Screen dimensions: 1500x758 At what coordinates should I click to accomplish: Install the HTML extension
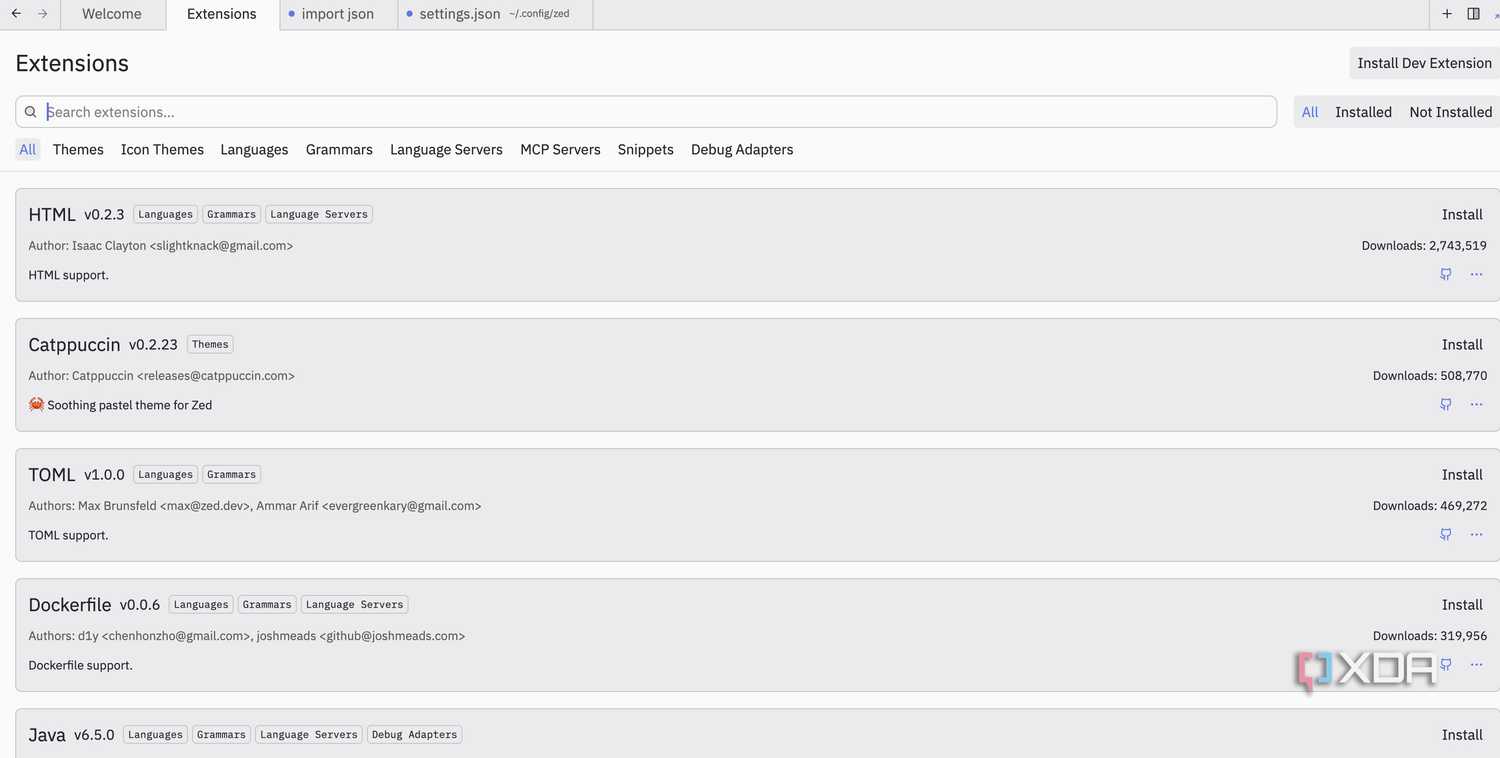point(1462,214)
